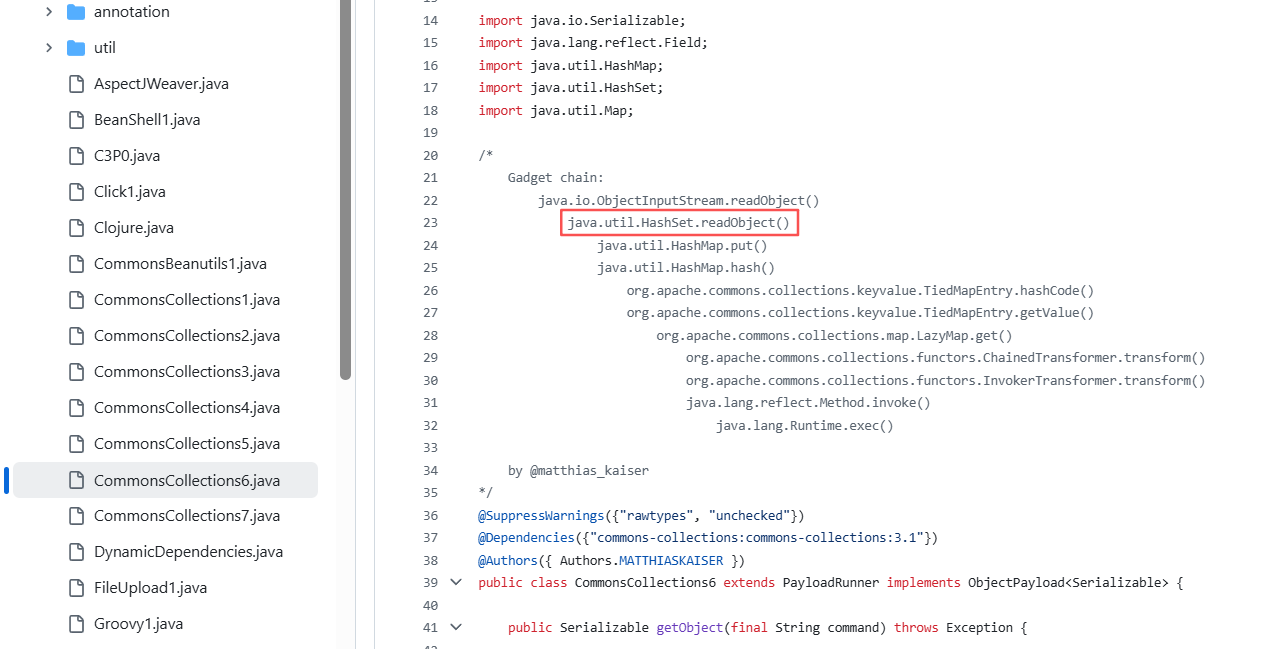
Task: Click the file icon beside AspectJWeaver.java
Action: (76, 84)
